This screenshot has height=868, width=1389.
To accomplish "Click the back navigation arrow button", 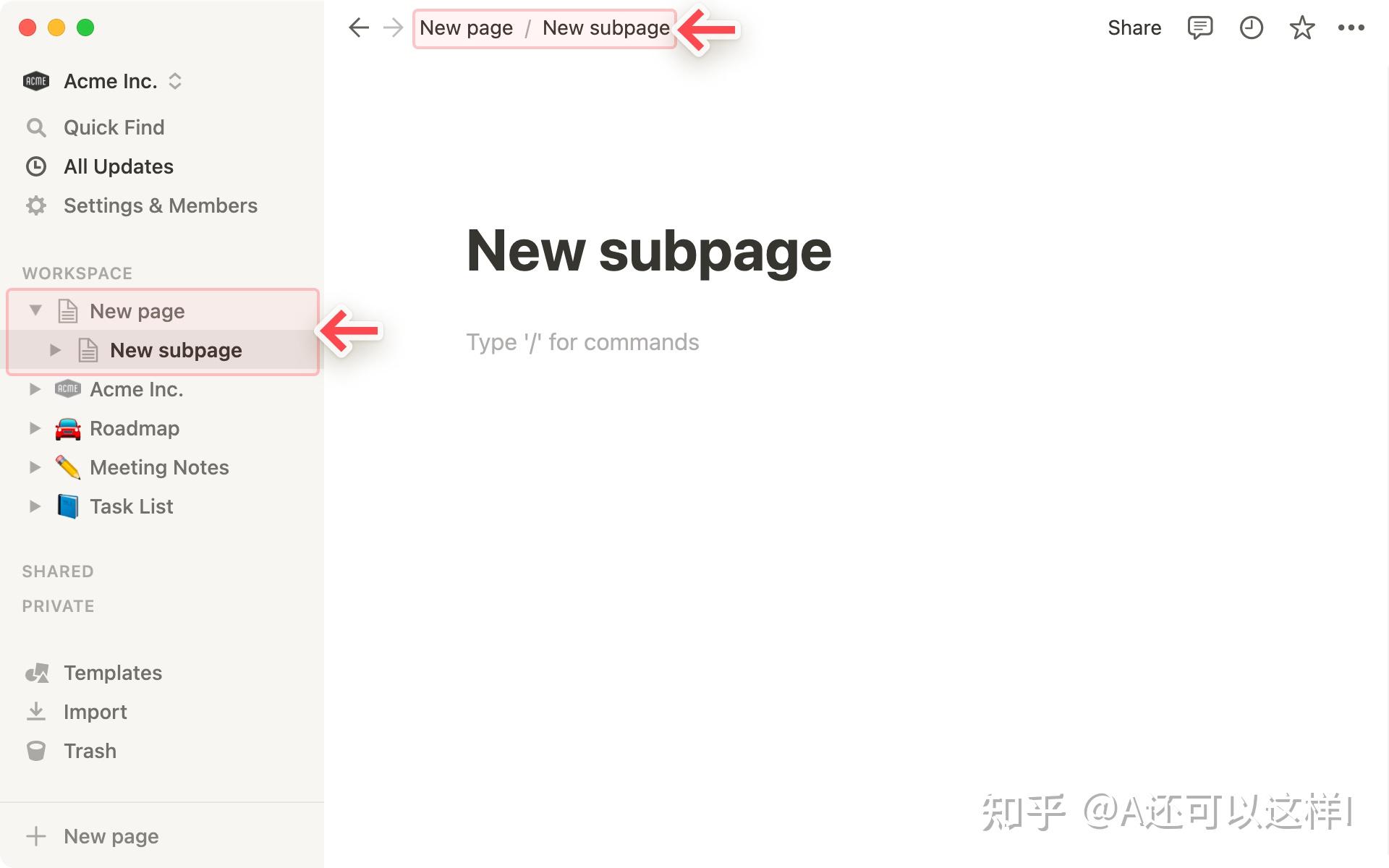I will tap(359, 27).
